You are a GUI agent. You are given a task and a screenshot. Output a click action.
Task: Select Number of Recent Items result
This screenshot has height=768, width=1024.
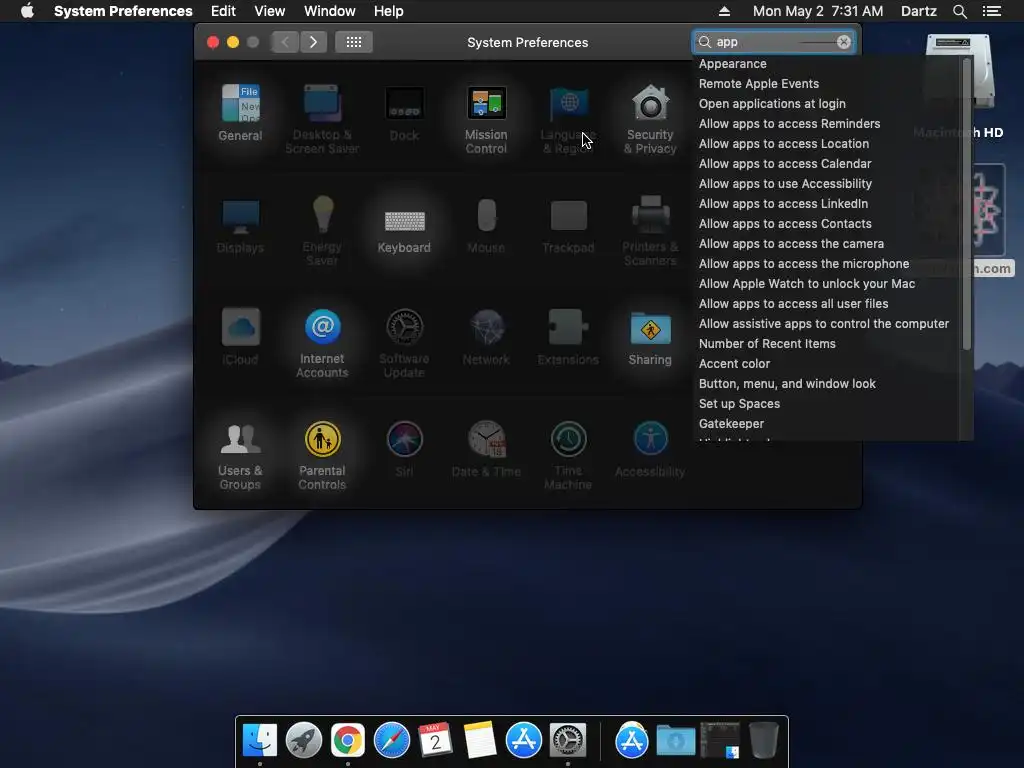[767, 344]
